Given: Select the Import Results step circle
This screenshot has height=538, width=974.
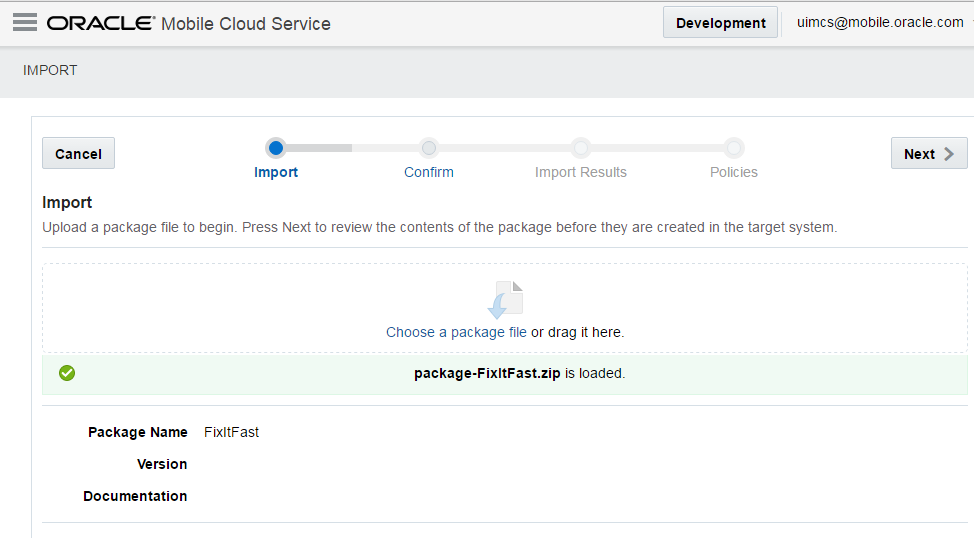Looking at the screenshot, I should (581, 148).
